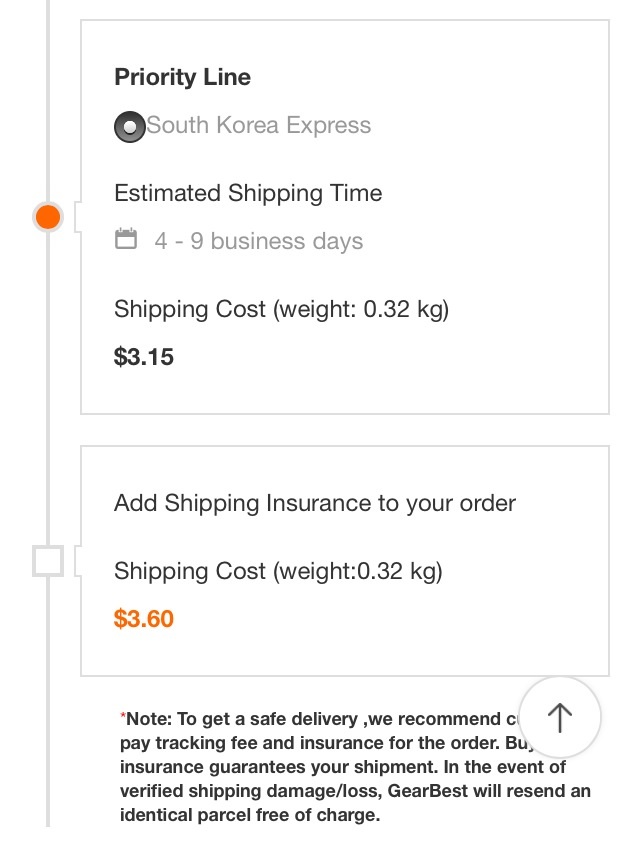The image size is (640, 863).
Task: Click the vertical timeline line at top
Action: pos(48,99)
